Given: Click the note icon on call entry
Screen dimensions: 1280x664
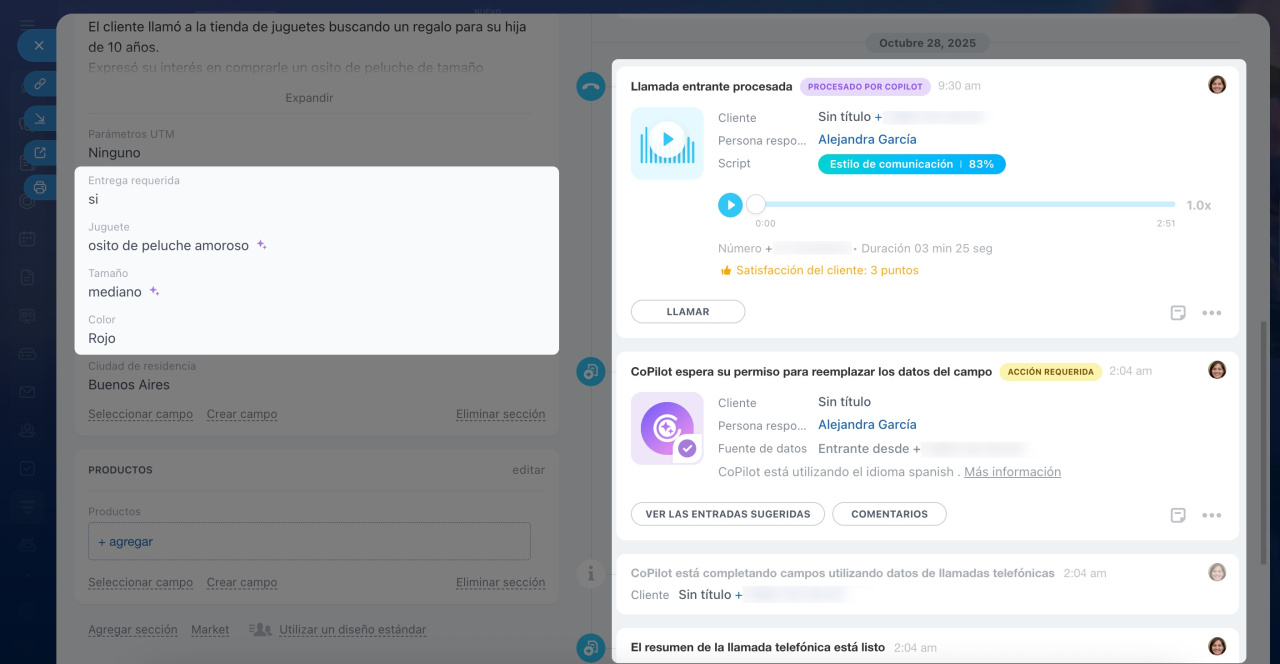Looking at the screenshot, I should pyautogui.click(x=1178, y=313).
